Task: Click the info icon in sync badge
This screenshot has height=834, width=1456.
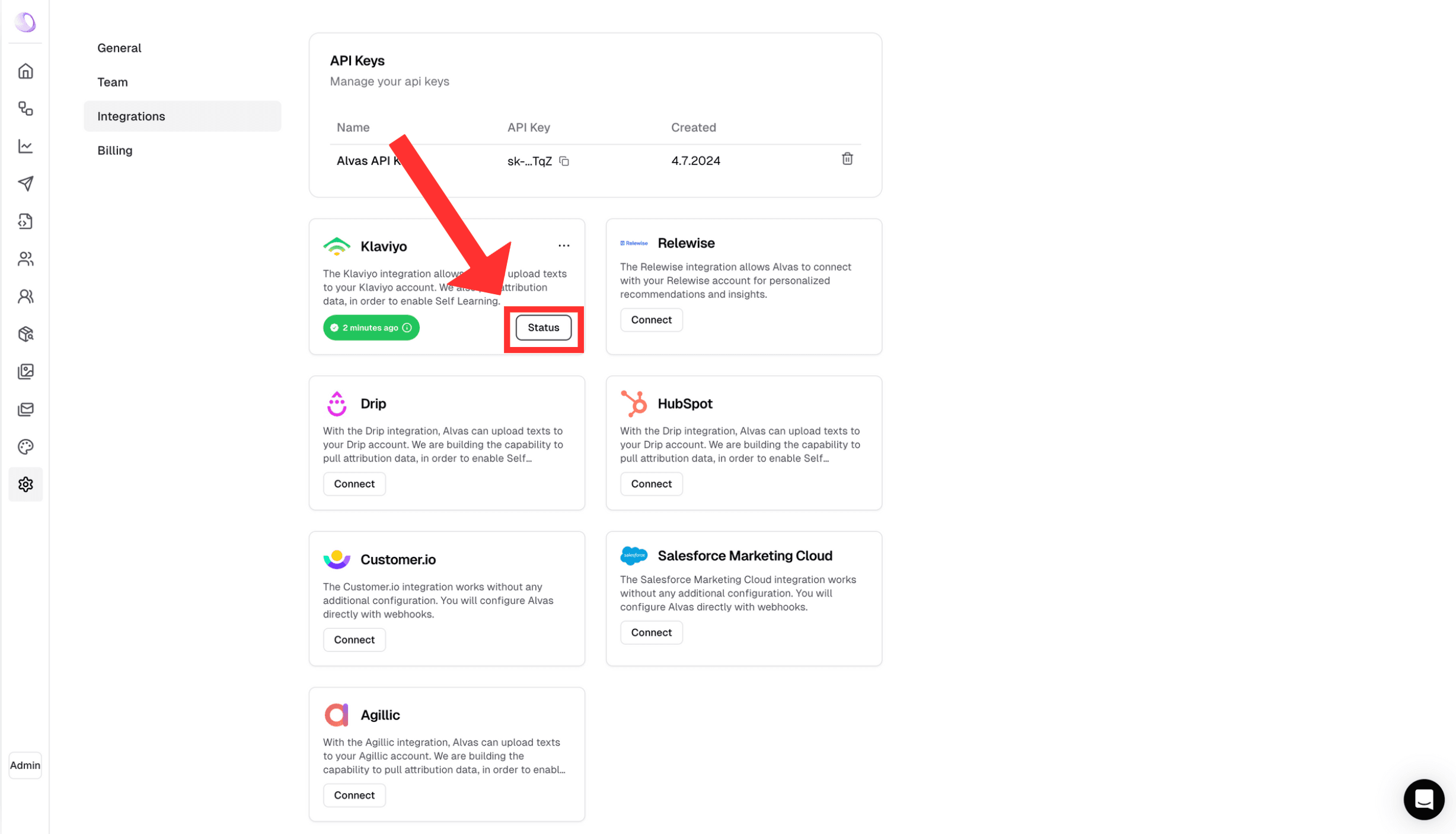Action: pyautogui.click(x=407, y=327)
